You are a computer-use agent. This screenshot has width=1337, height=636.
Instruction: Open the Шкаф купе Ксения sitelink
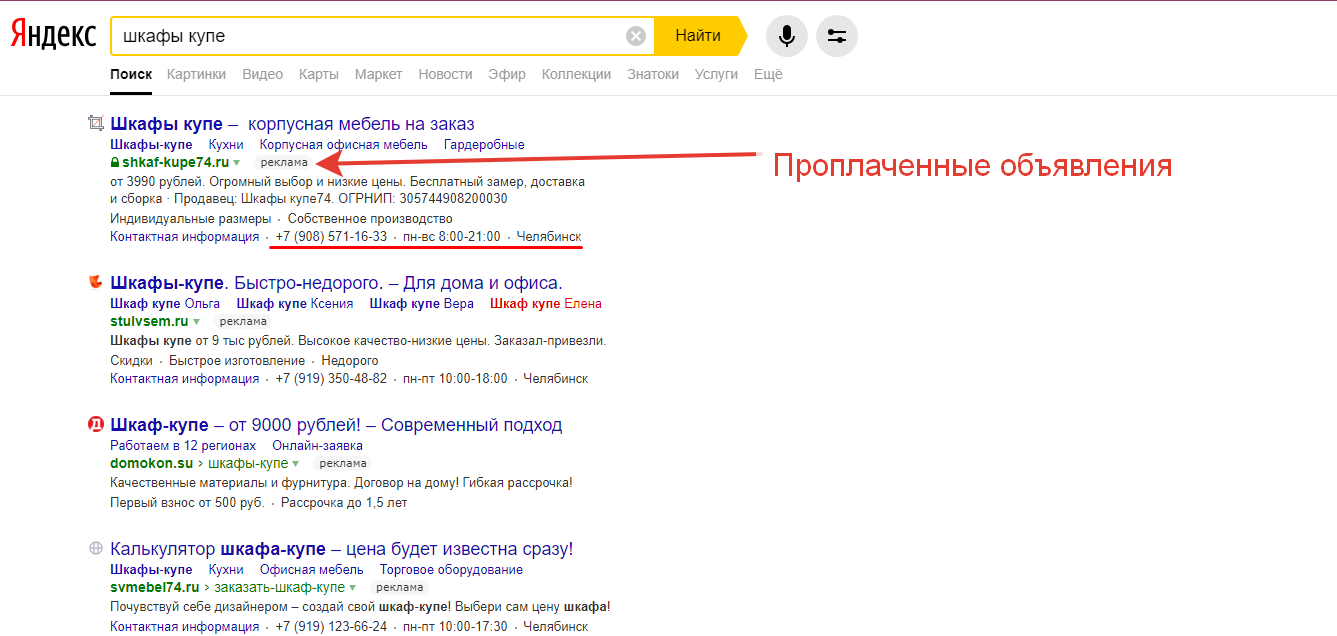294,304
